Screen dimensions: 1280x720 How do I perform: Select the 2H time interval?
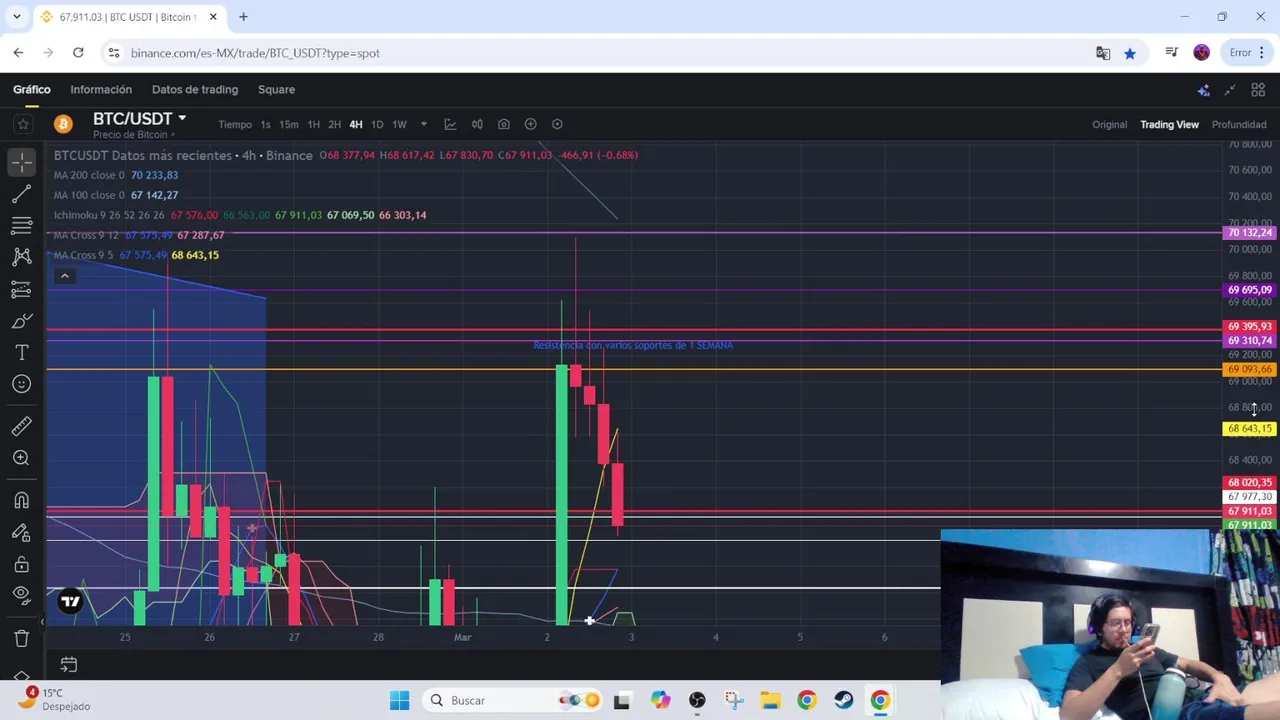[334, 125]
